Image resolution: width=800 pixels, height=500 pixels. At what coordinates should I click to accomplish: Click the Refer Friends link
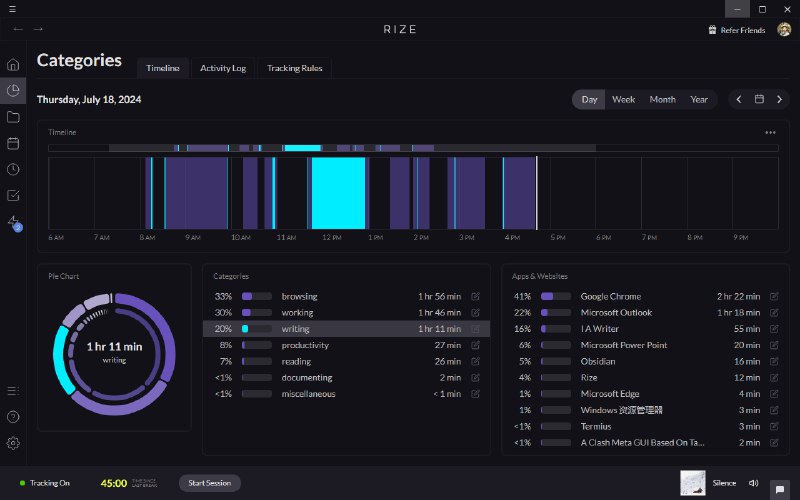(736, 30)
